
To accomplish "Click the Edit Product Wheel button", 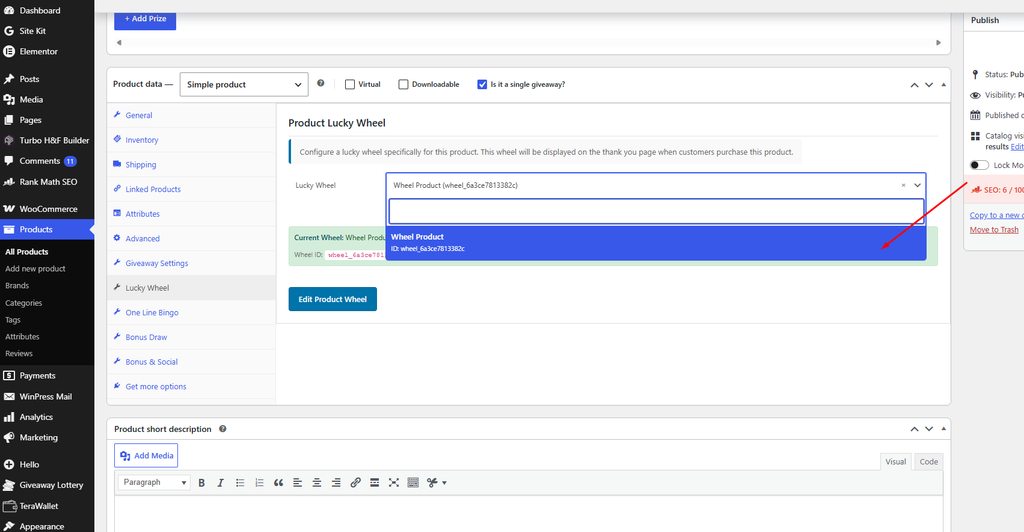I will 332,299.
